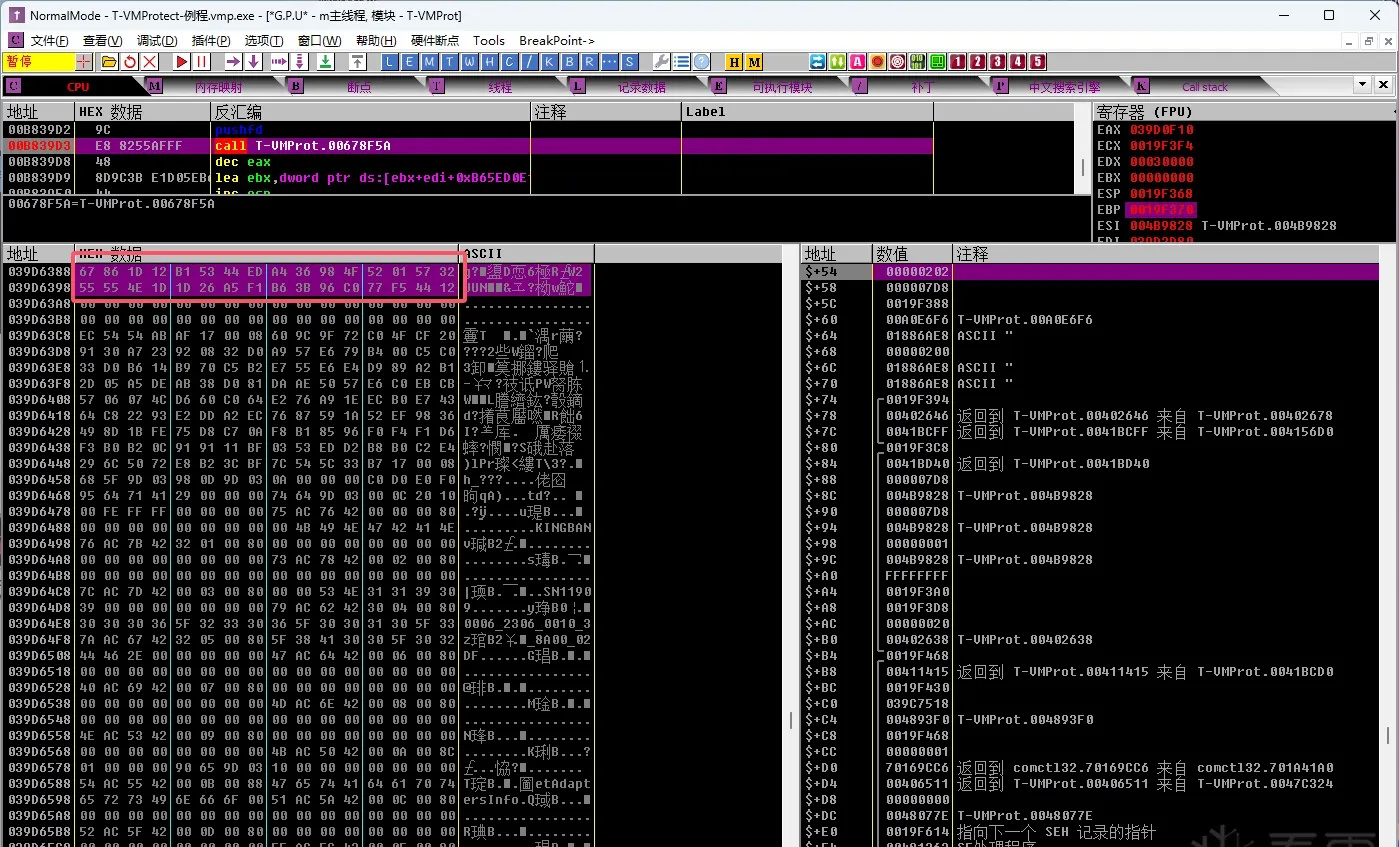This screenshot has width=1399, height=847.
Task: Click the blue W windows button
Action: point(469,61)
